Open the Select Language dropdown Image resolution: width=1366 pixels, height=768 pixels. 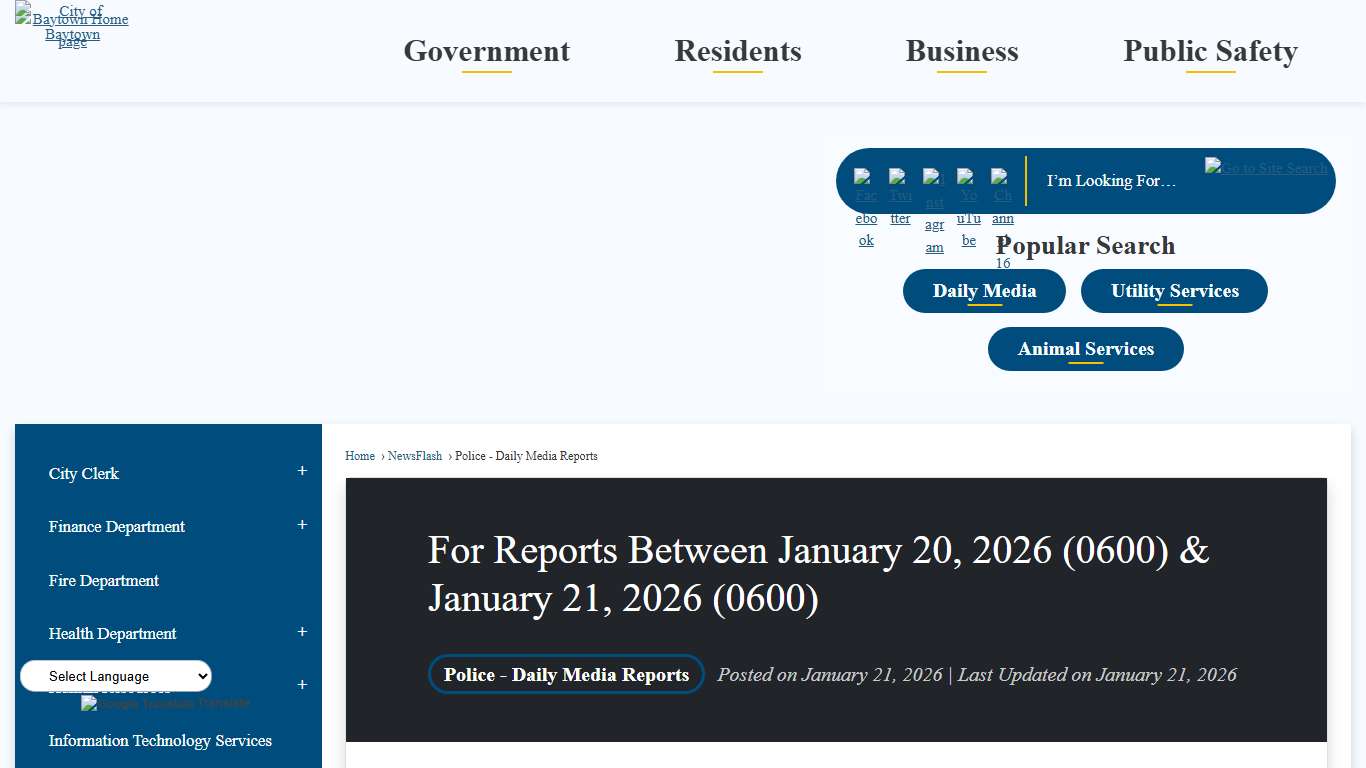[114, 676]
